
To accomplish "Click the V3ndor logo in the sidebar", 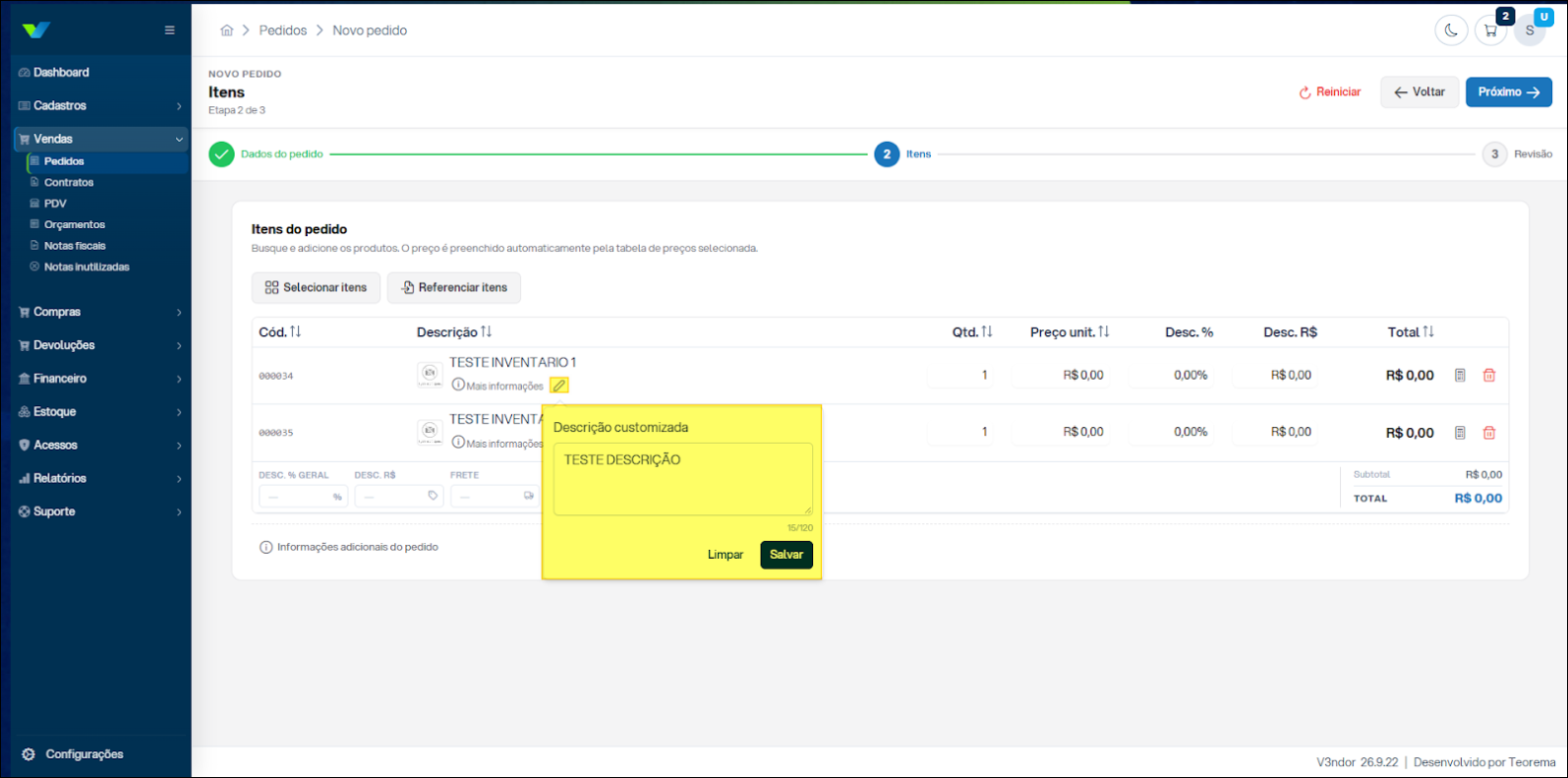I will coord(36,30).
